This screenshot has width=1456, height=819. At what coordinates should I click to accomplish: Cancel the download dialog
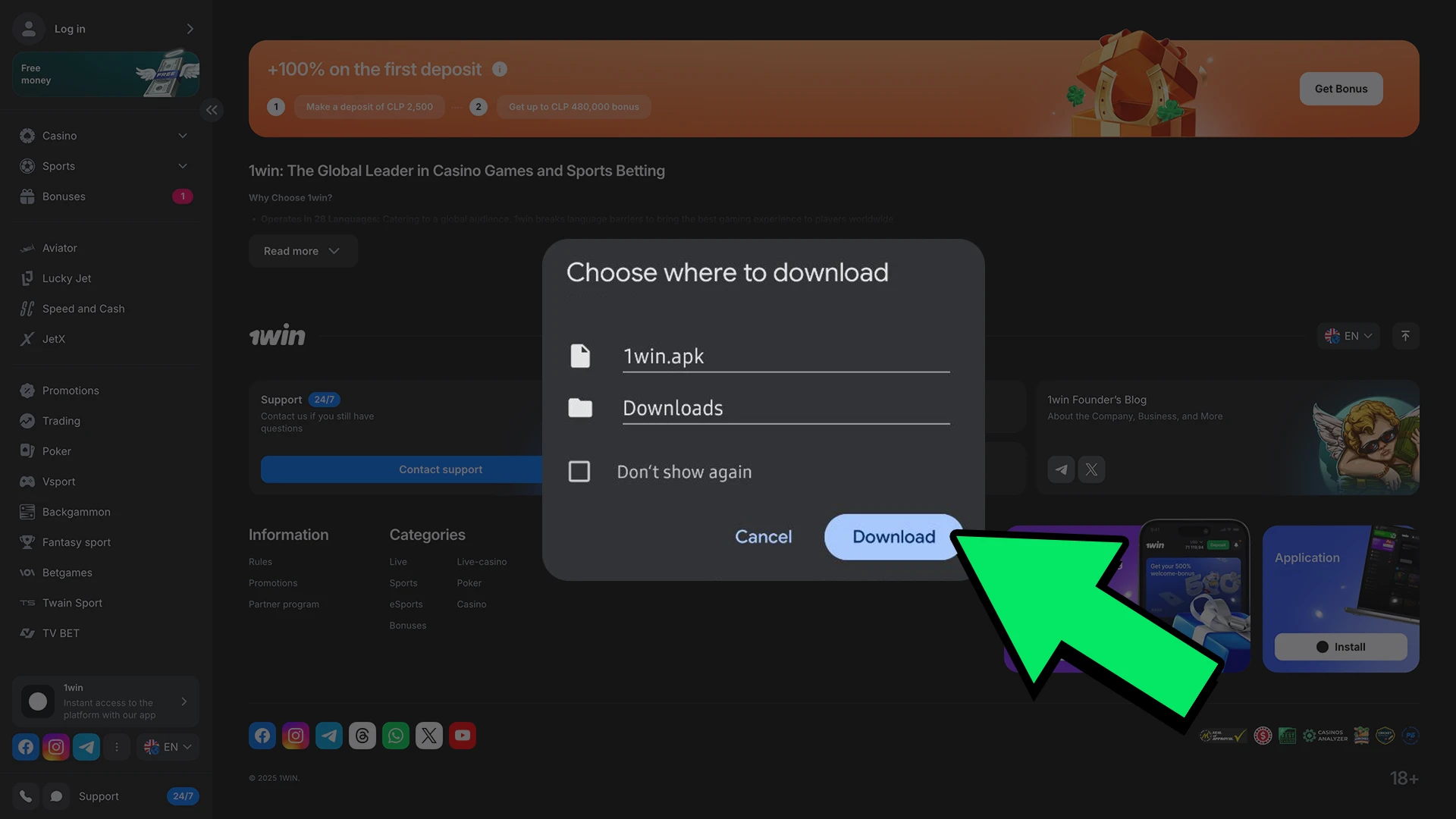(x=763, y=537)
